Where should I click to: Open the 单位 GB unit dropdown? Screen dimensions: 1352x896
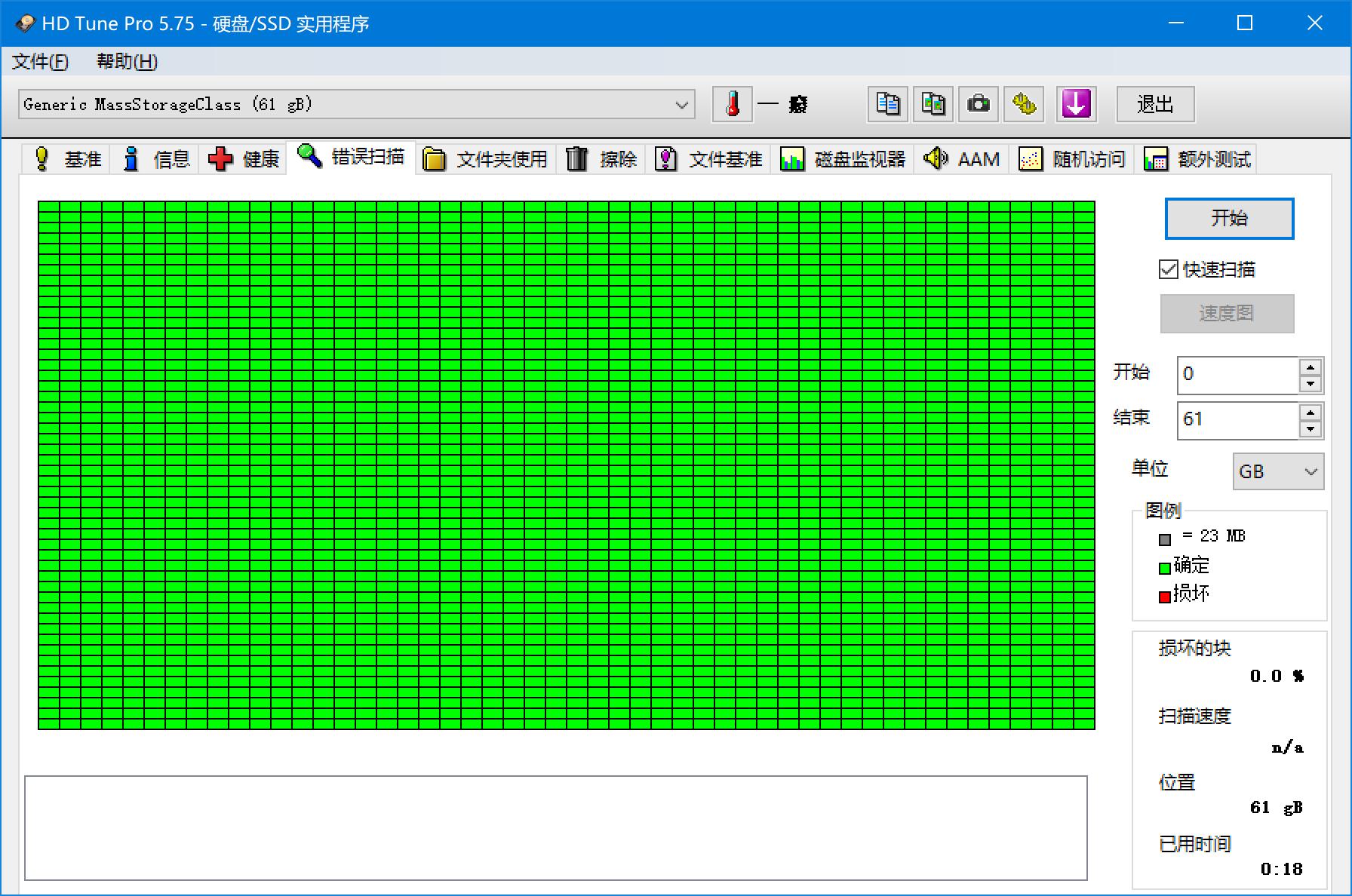coord(1278,471)
